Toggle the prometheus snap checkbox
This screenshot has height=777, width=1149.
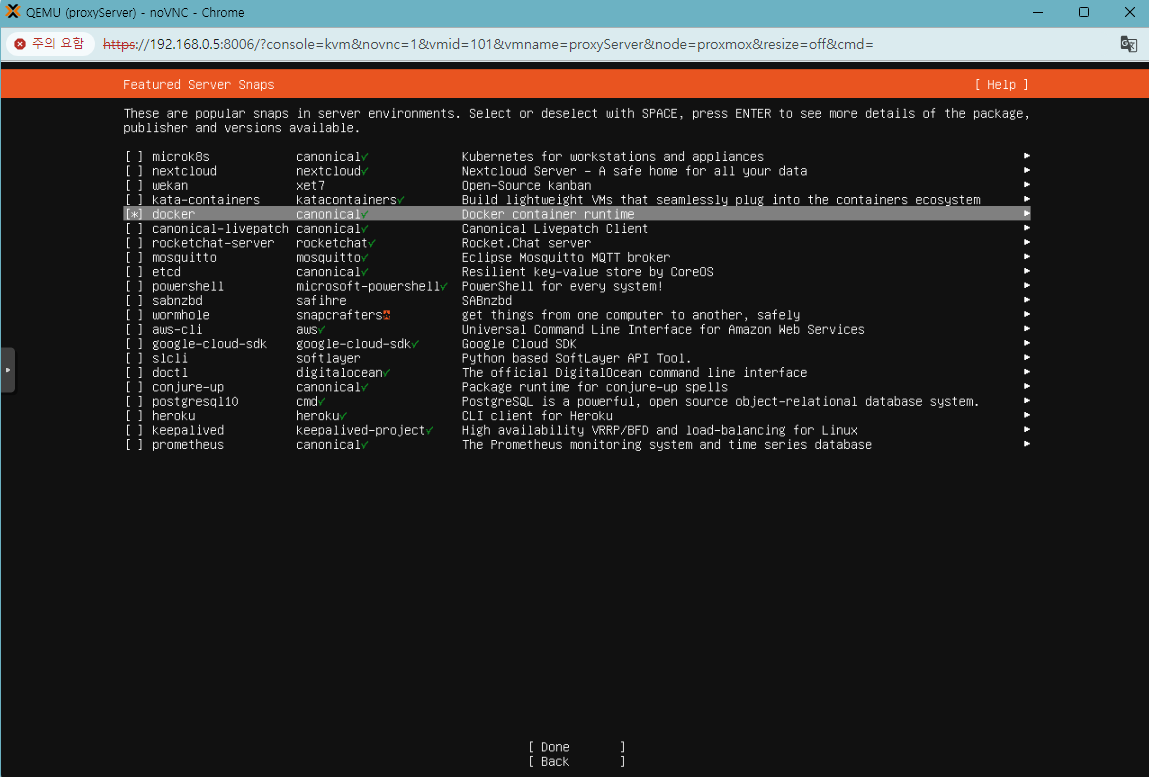click(134, 445)
